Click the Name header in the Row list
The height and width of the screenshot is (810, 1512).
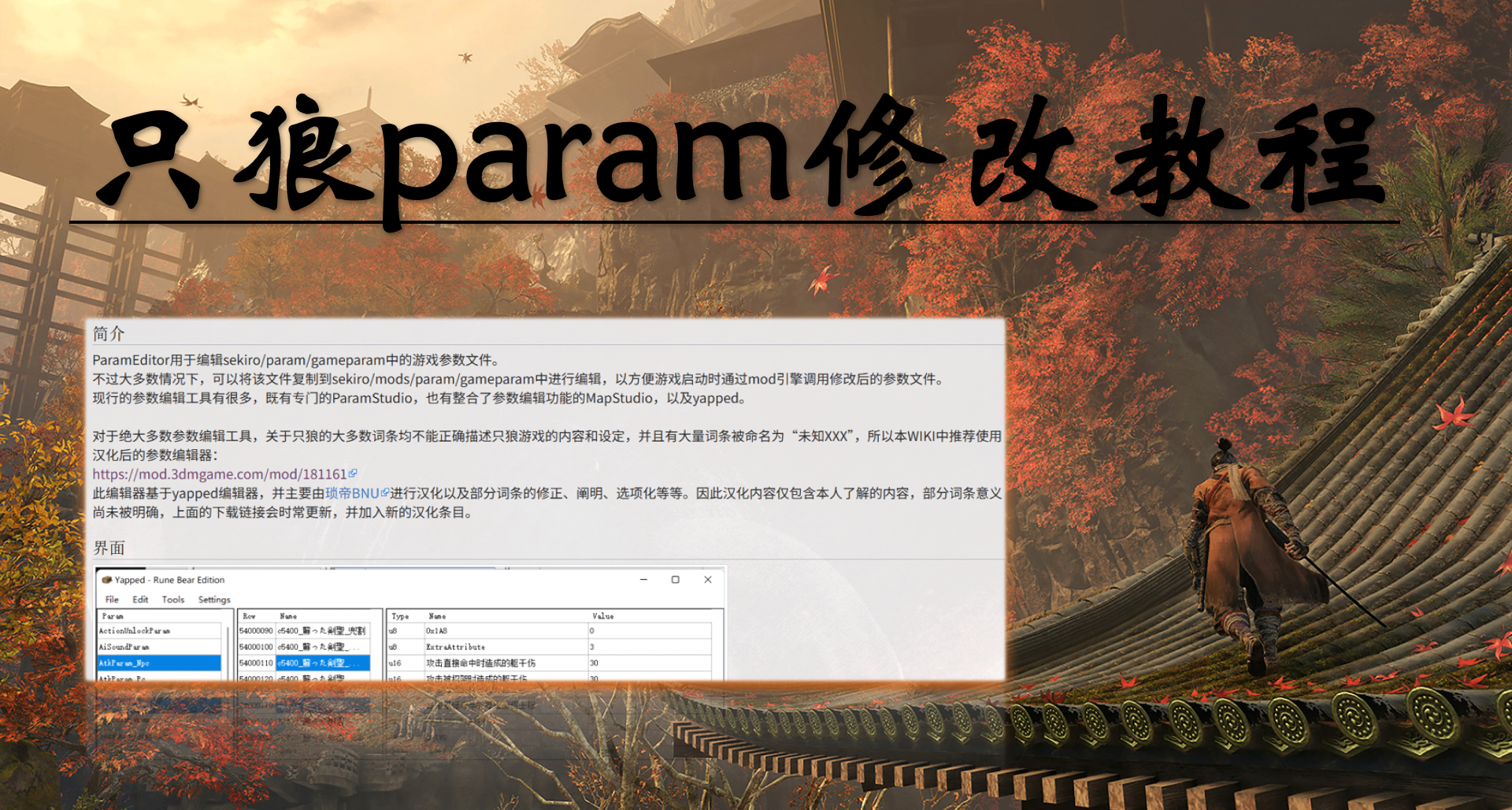tap(288, 616)
